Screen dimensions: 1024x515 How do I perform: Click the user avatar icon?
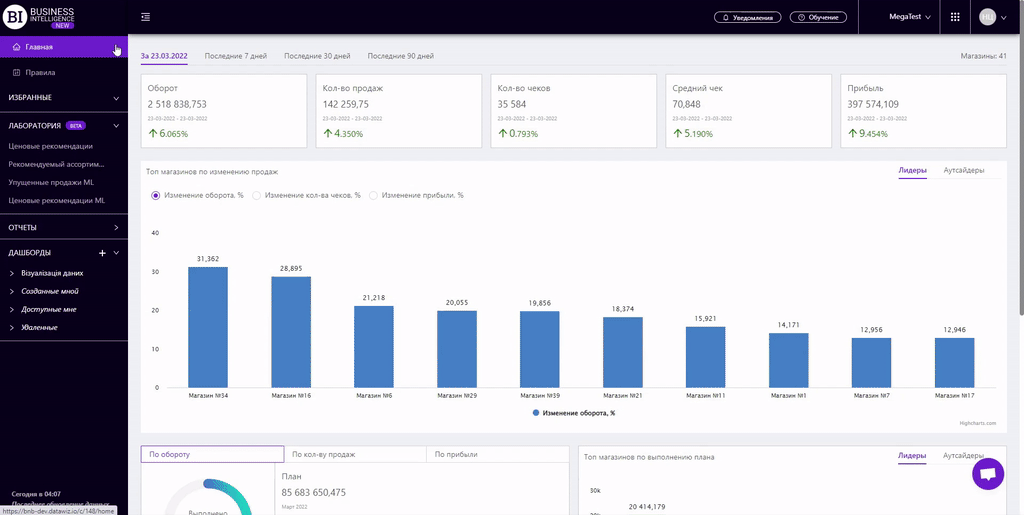(987, 17)
